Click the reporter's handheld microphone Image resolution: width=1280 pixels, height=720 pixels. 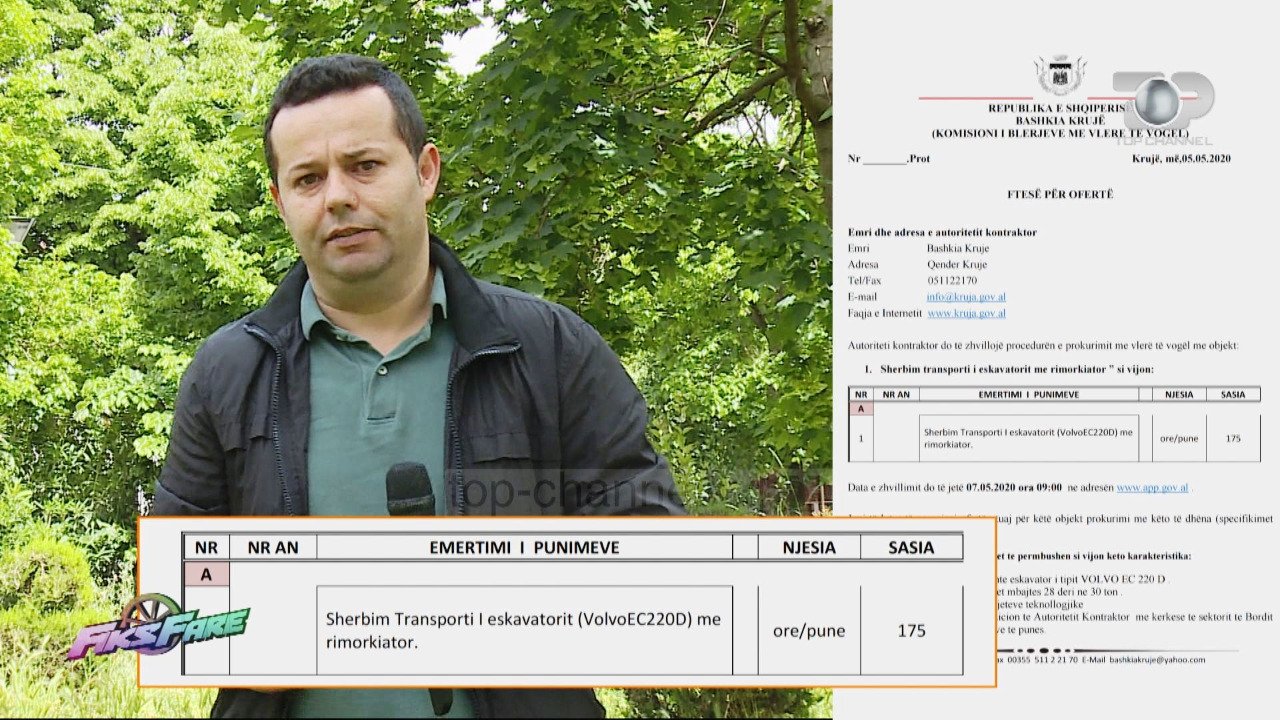click(411, 490)
